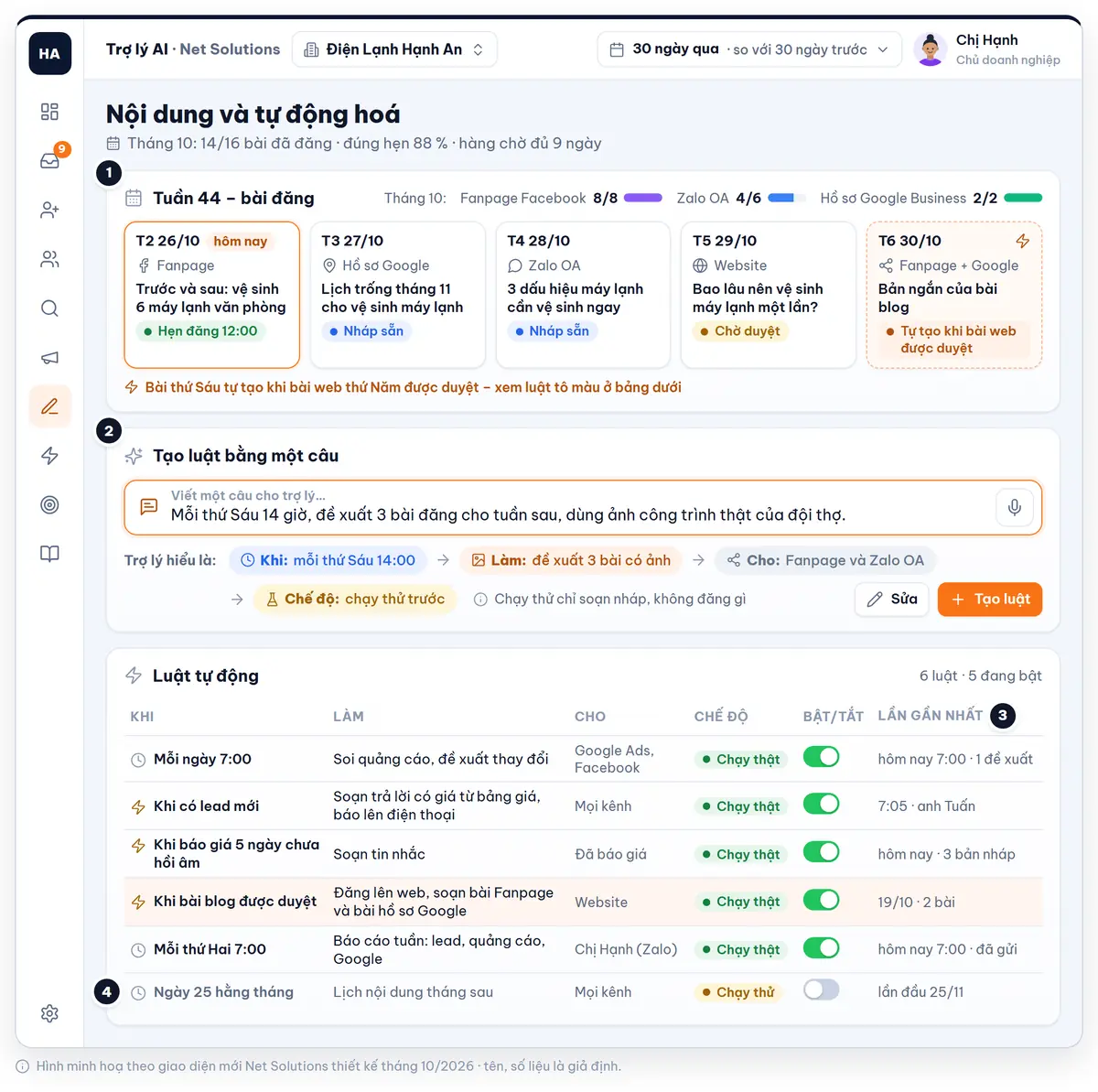Click the "Sửa" edit button
This screenshot has height=1092, width=1098.
[x=892, y=600]
